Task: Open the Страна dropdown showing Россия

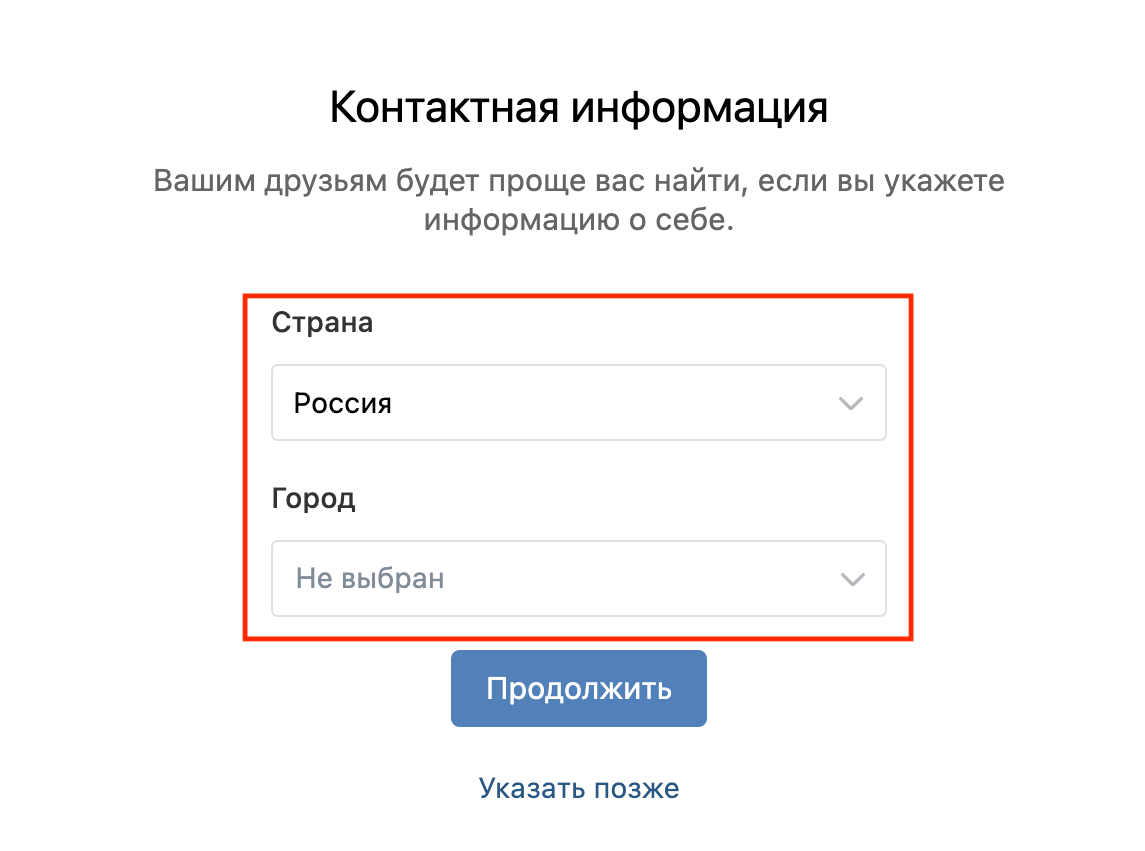Action: coord(578,403)
